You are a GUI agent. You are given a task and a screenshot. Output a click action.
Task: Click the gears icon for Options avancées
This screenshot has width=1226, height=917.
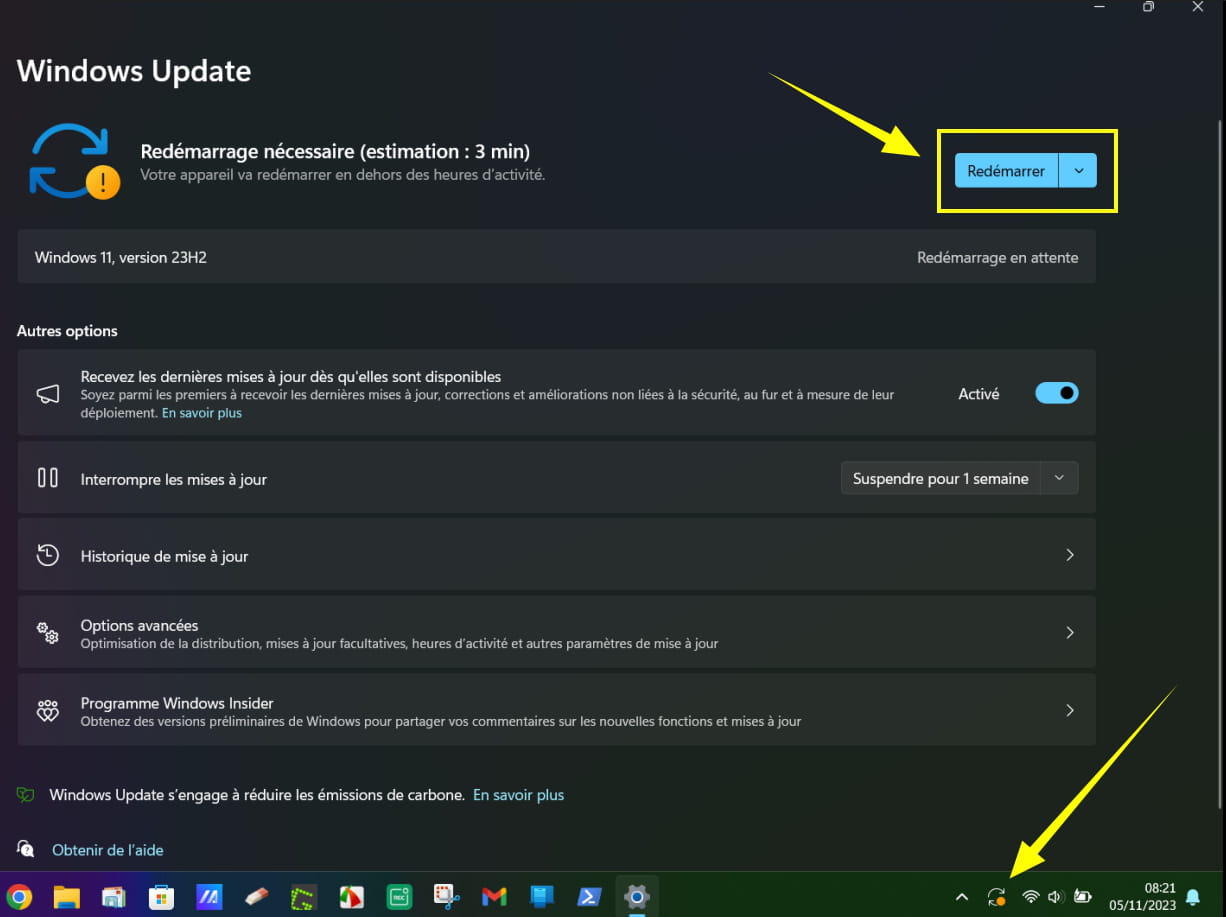tap(48, 633)
